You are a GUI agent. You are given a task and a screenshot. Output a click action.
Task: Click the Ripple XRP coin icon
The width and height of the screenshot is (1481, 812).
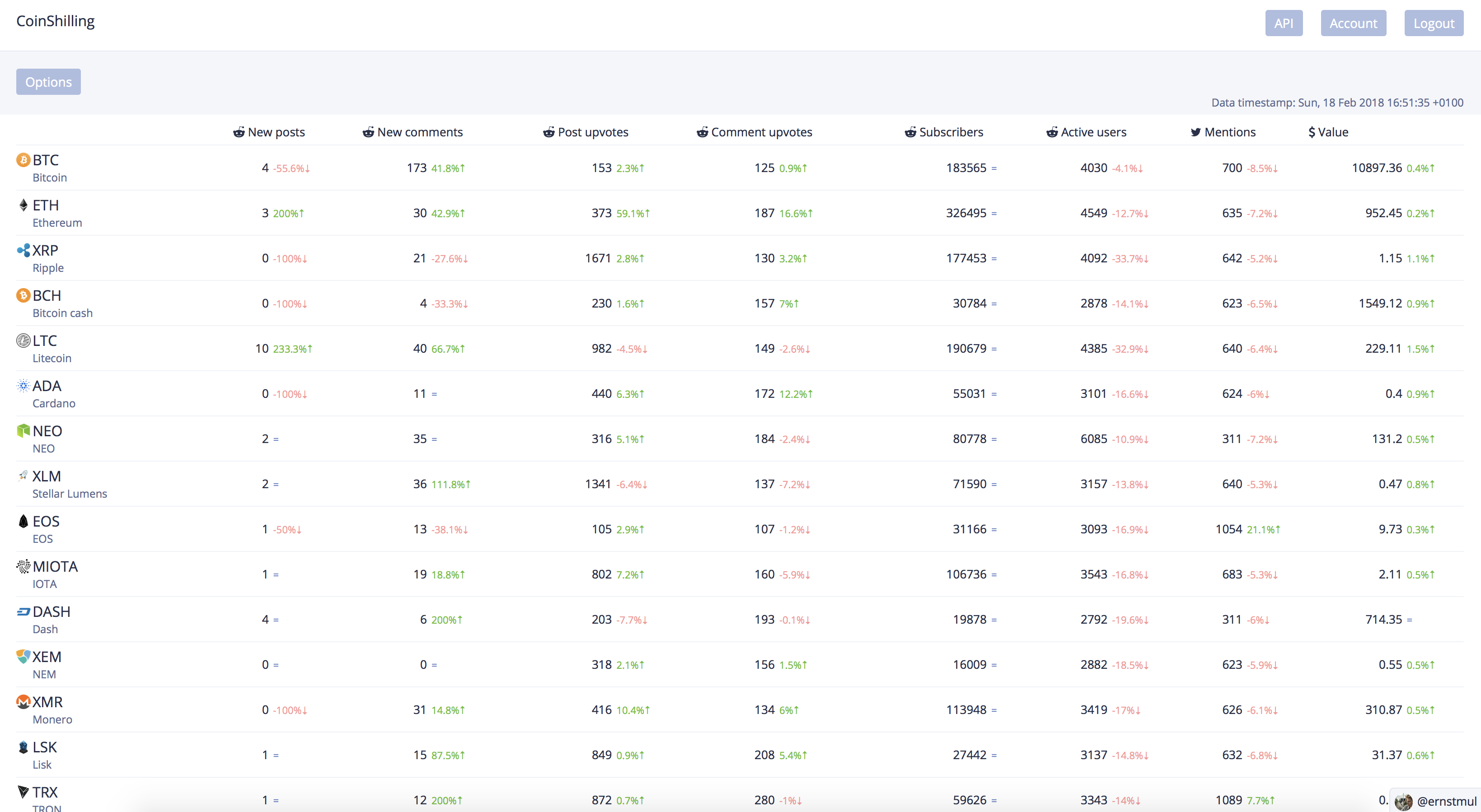pos(23,251)
